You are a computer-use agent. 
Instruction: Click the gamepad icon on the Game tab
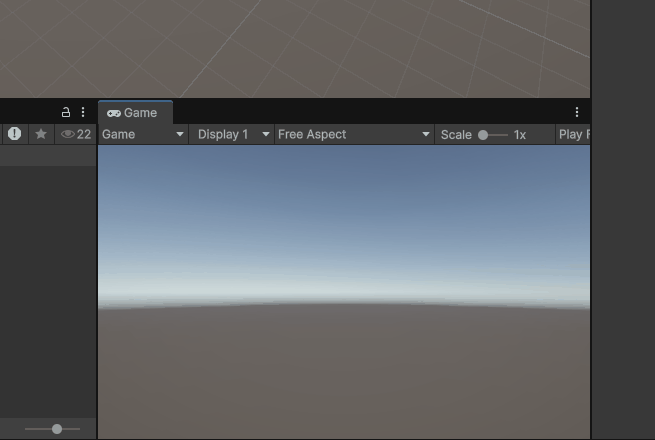tap(114, 113)
